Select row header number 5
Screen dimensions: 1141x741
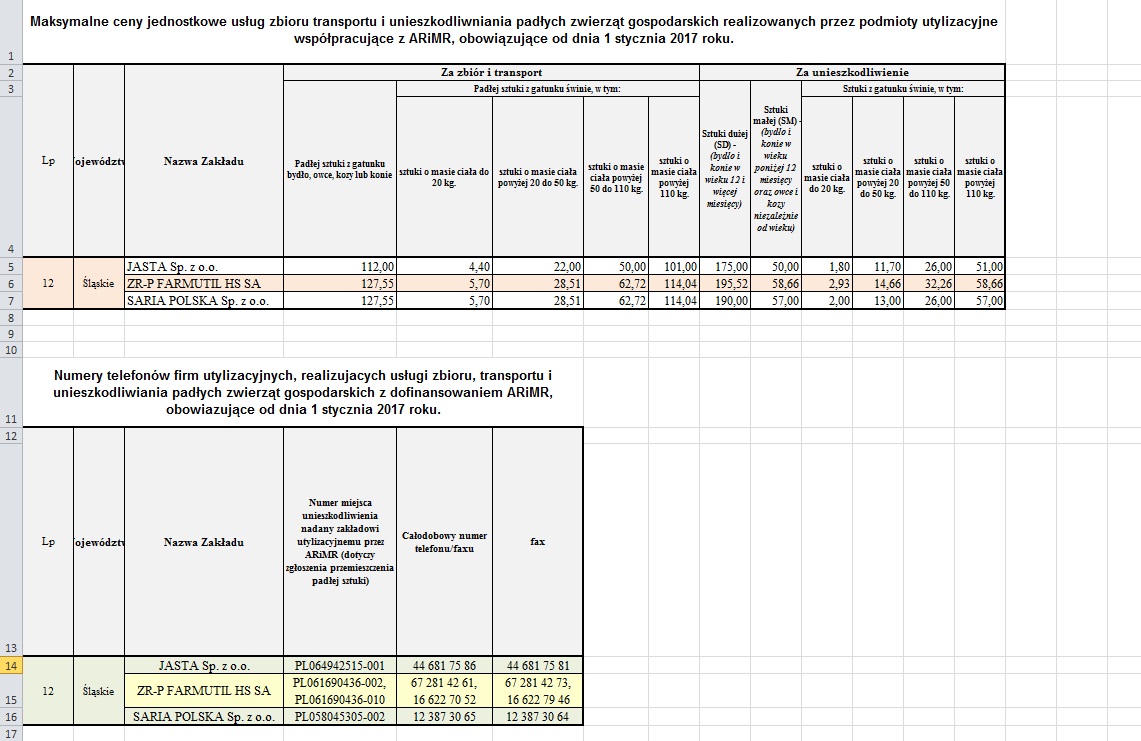pyautogui.click(x=11, y=266)
